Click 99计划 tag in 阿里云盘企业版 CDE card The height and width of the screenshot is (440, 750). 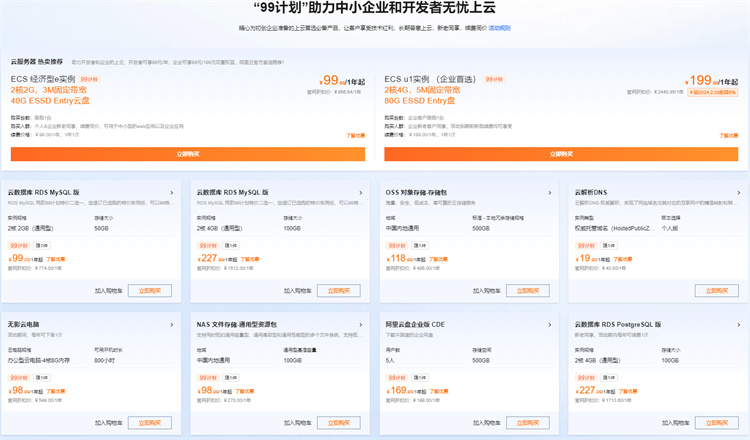pos(397,378)
